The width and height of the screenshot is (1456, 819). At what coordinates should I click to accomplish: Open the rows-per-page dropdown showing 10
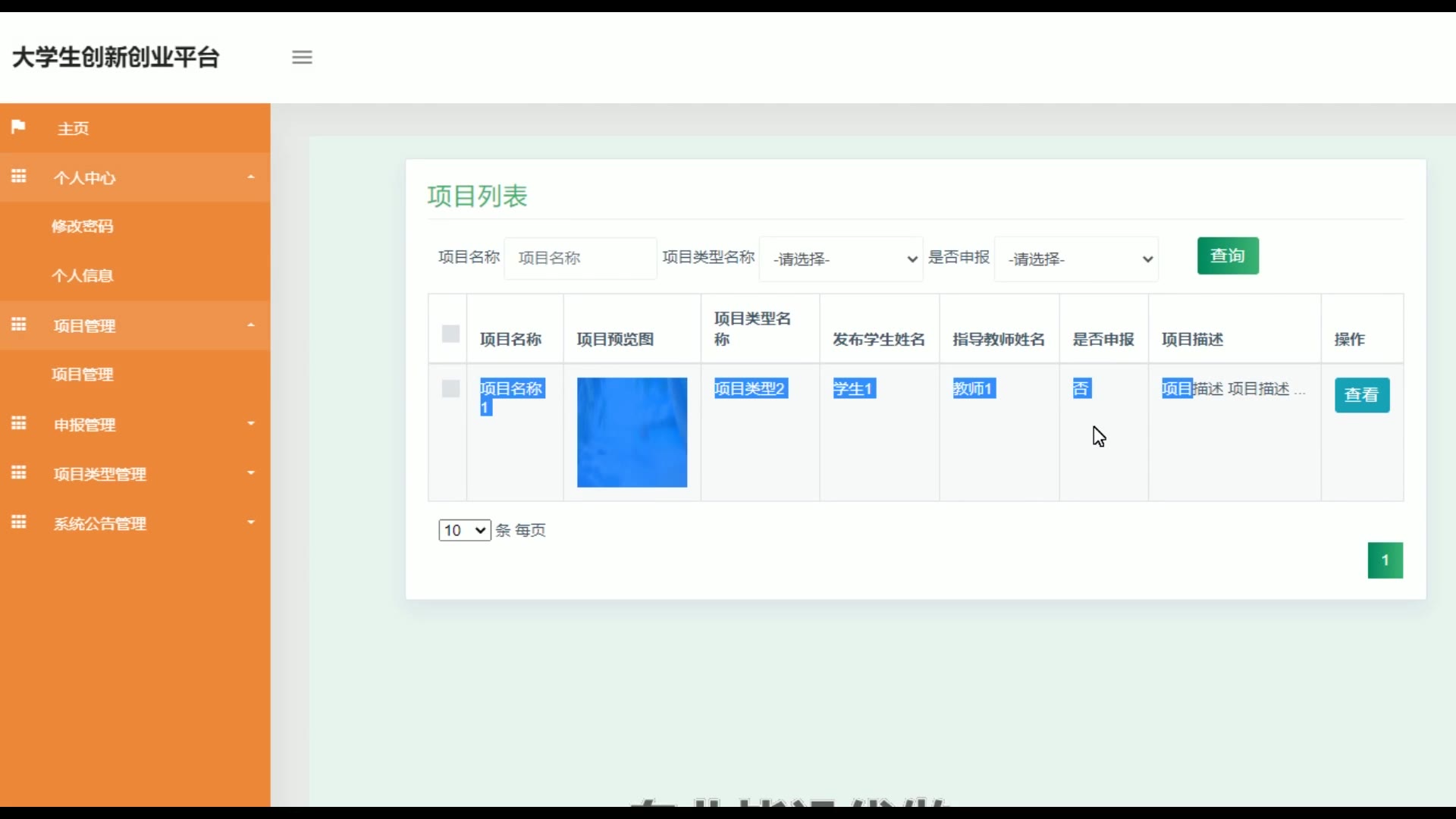click(464, 530)
